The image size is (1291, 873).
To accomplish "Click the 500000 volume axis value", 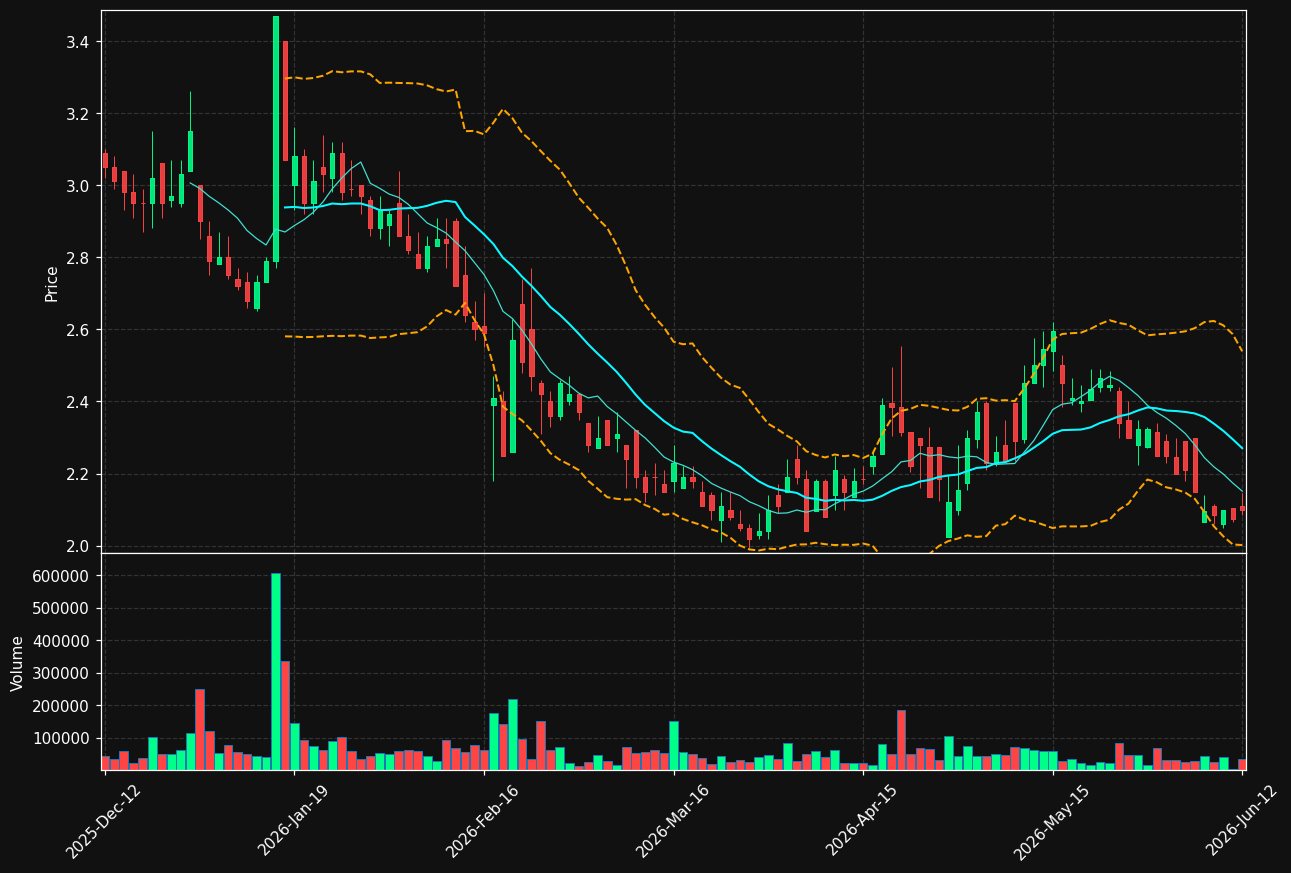I will [62, 608].
